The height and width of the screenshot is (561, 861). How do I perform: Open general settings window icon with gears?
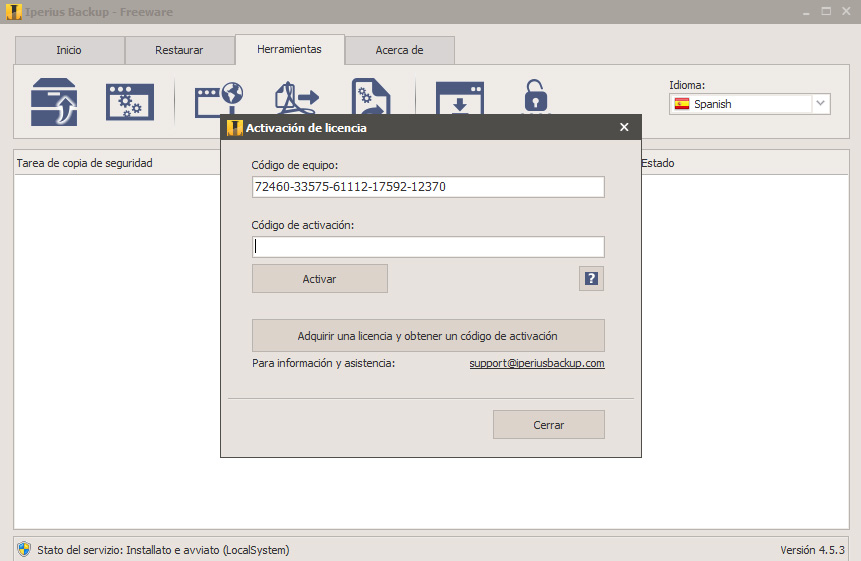[130, 102]
